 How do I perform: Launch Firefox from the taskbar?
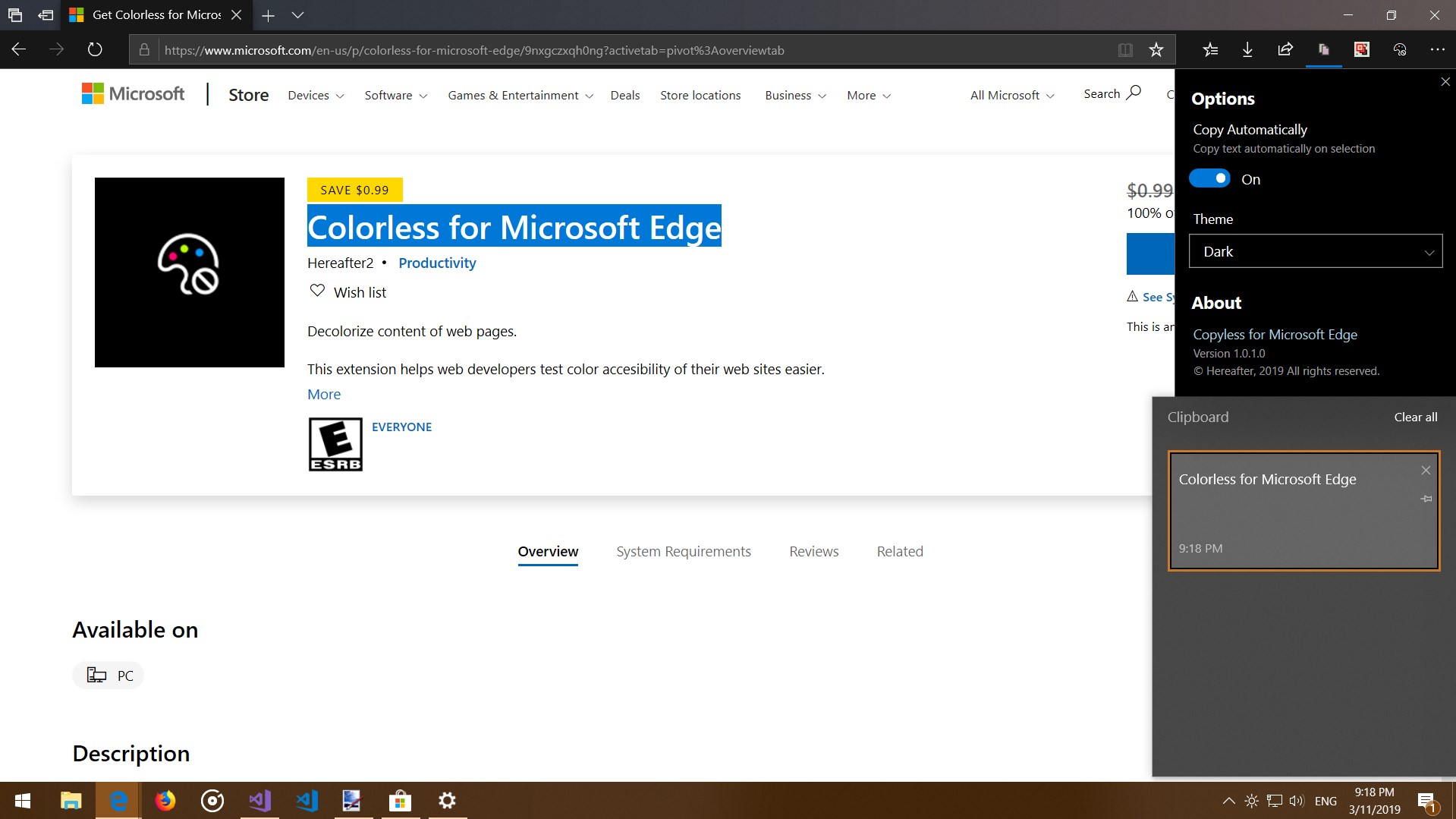coord(165,801)
